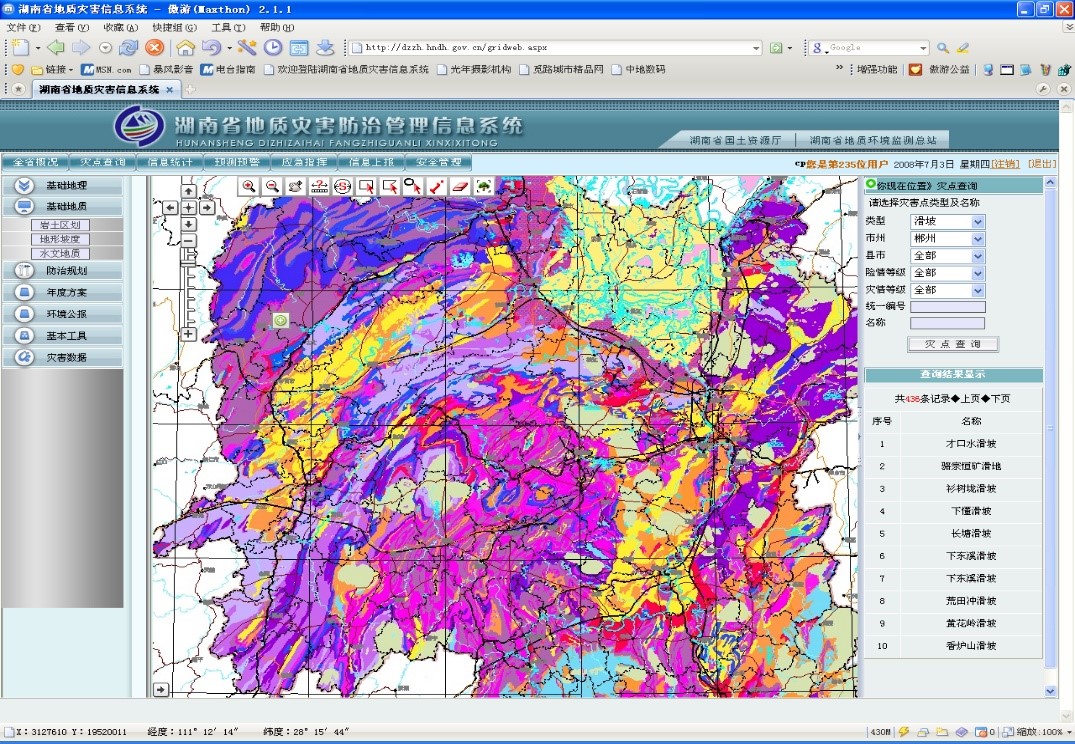The image size is (1075, 744).
Task: Click the 灾点查询 search button
Action: 952,344
